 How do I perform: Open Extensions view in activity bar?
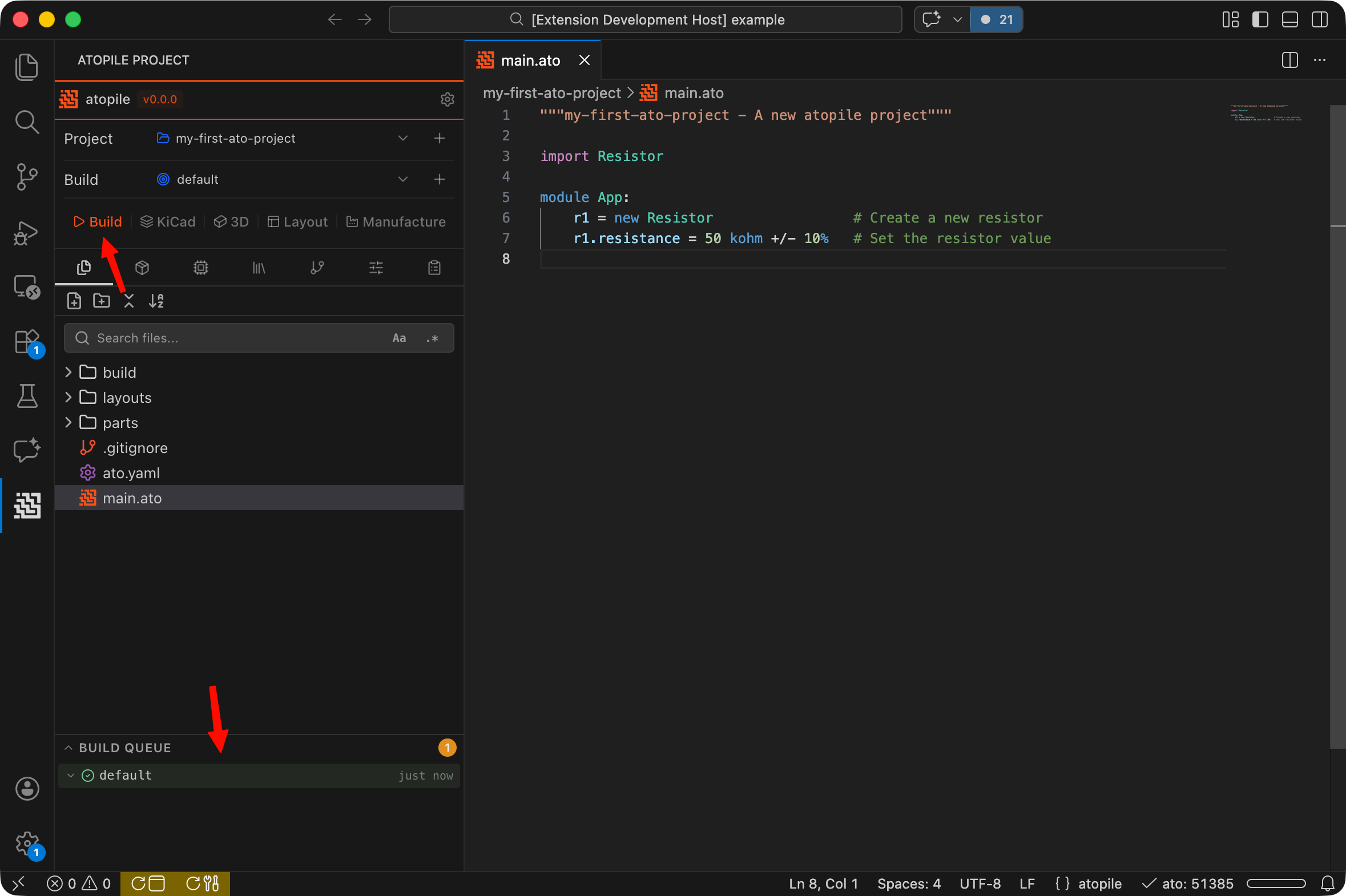[27, 342]
